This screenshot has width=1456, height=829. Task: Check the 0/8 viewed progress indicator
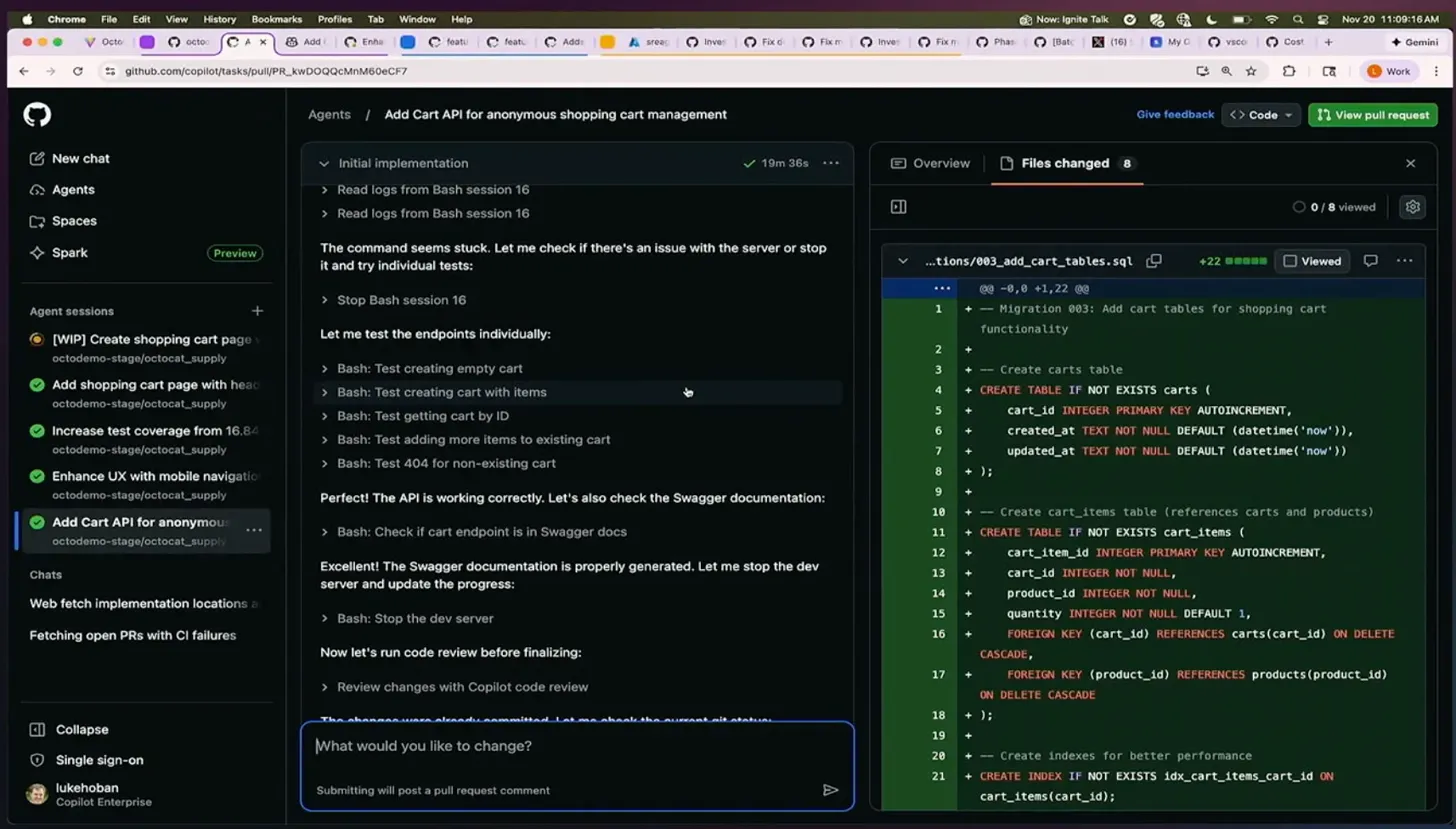(x=1335, y=206)
